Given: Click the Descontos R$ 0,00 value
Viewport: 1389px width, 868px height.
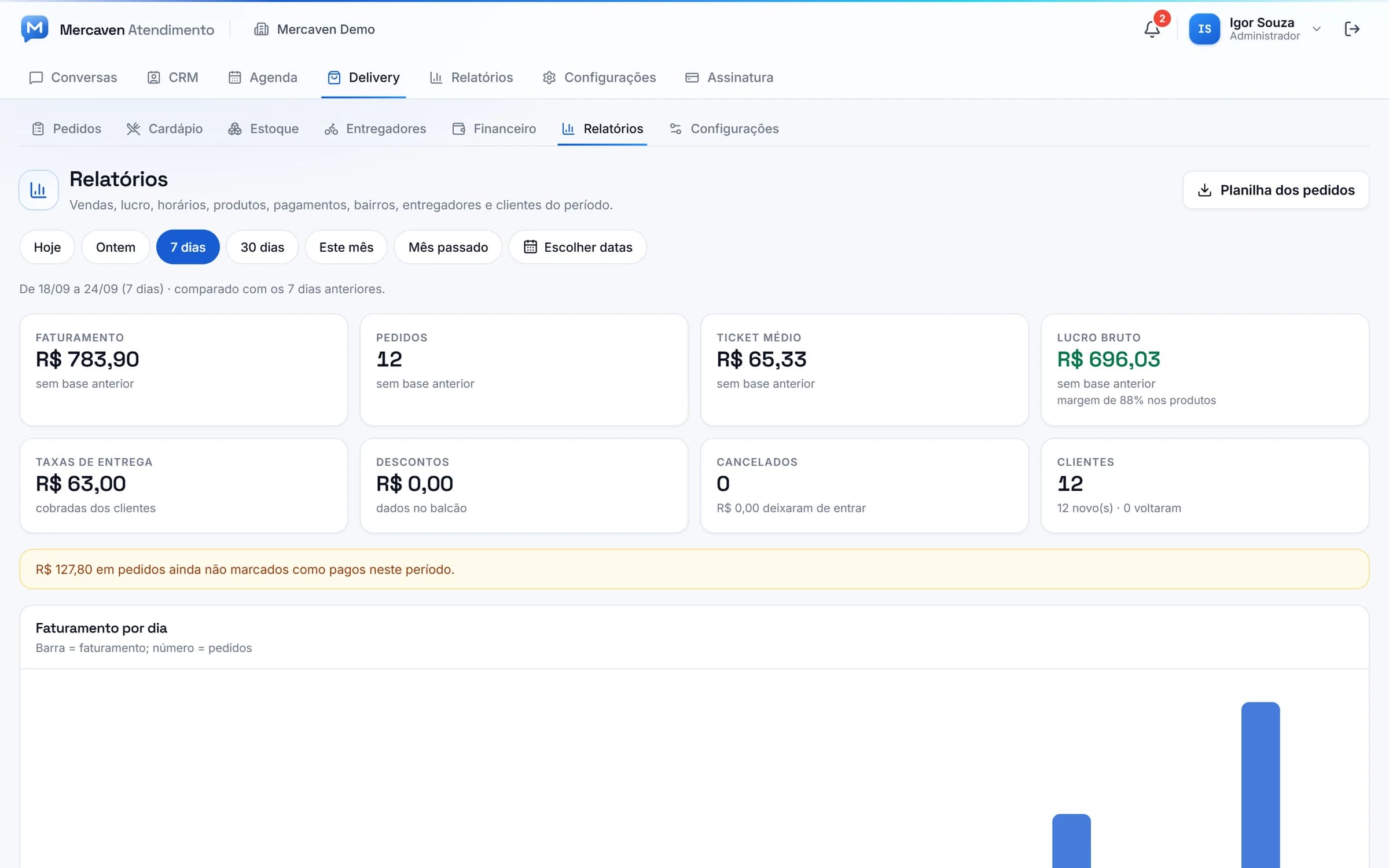Looking at the screenshot, I should [414, 484].
